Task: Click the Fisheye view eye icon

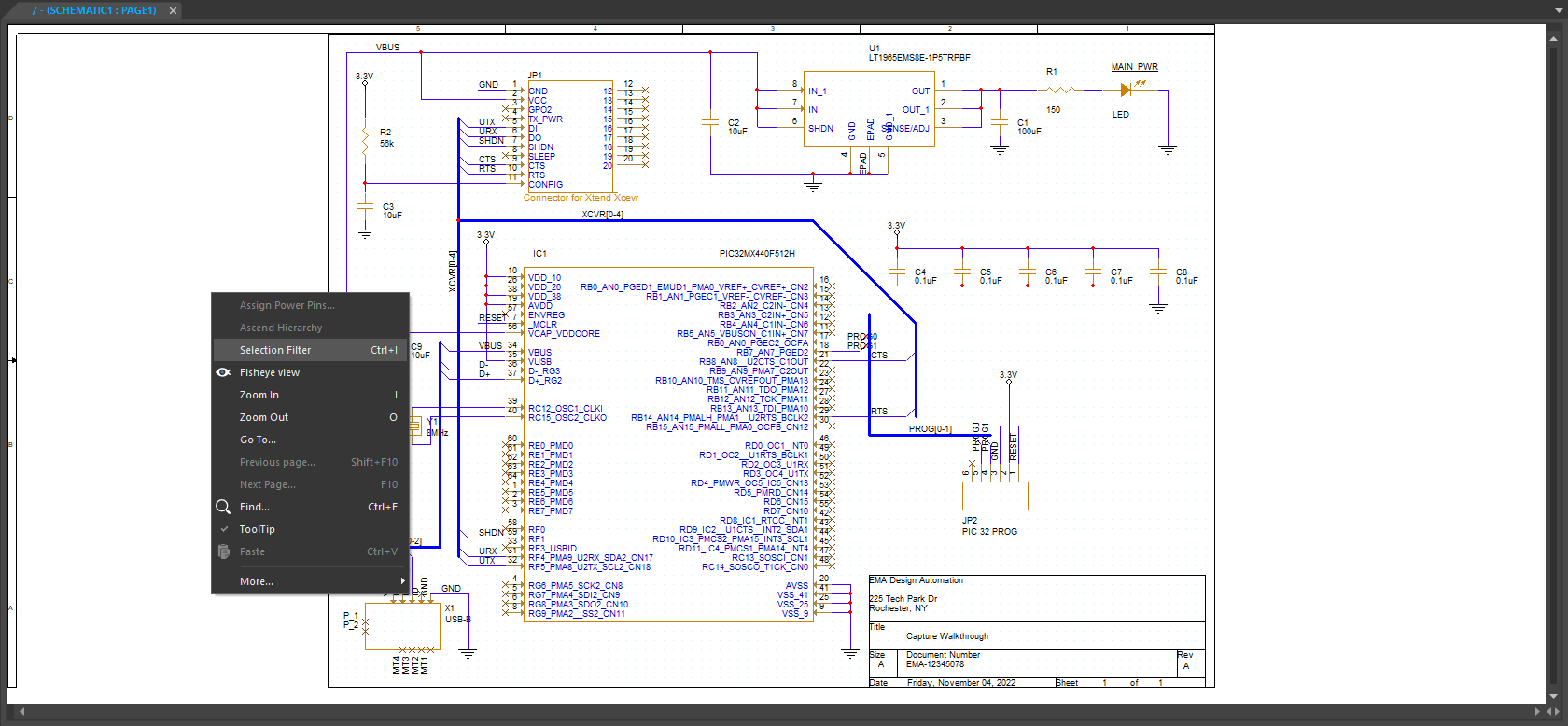Action: click(223, 372)
